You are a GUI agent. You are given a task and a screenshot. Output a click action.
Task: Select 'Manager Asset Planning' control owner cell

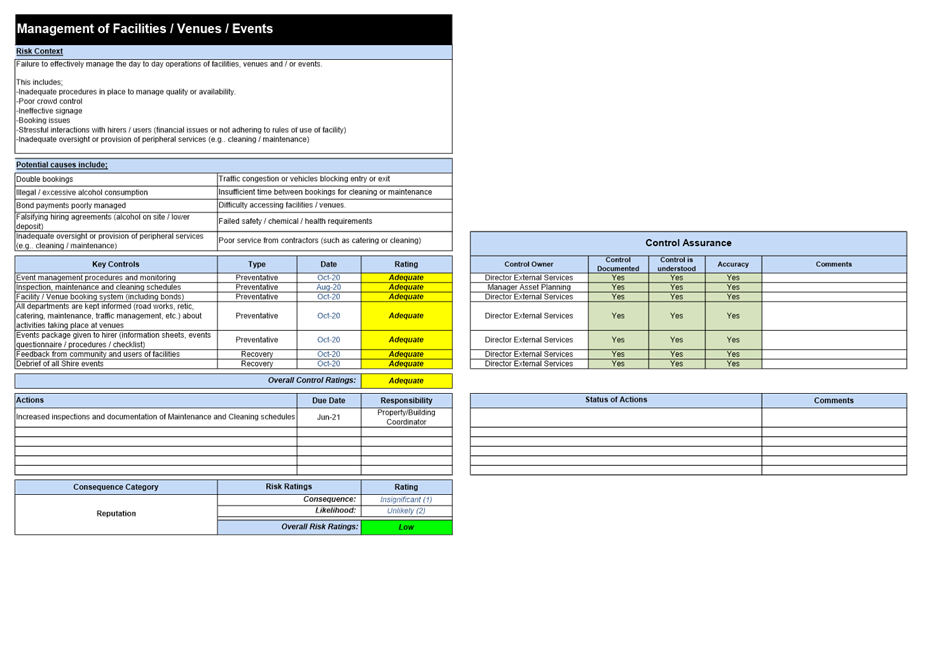click(529, 287)
